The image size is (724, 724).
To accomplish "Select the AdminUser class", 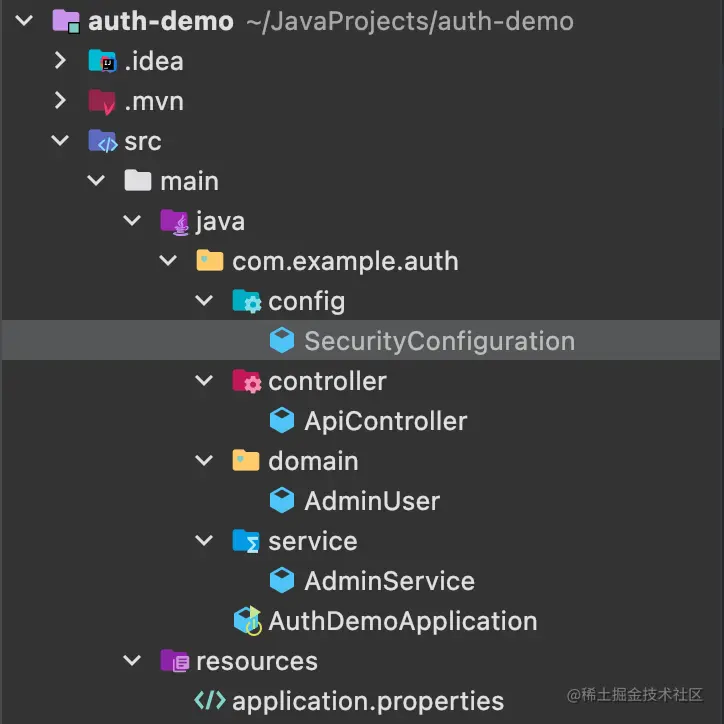I will click(372, 501).
